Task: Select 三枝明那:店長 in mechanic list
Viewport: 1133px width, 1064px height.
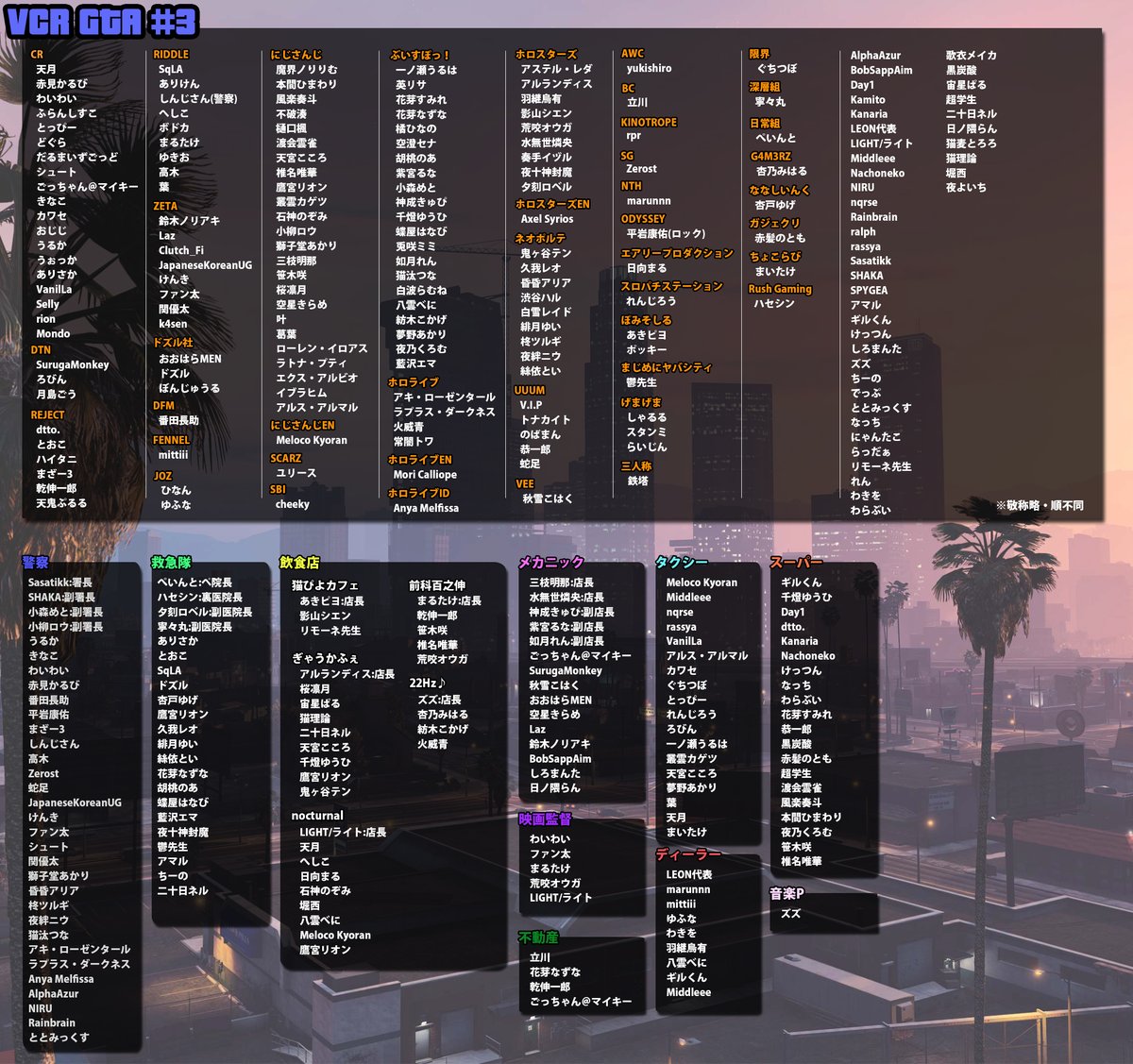Action: tap(562, 583)
